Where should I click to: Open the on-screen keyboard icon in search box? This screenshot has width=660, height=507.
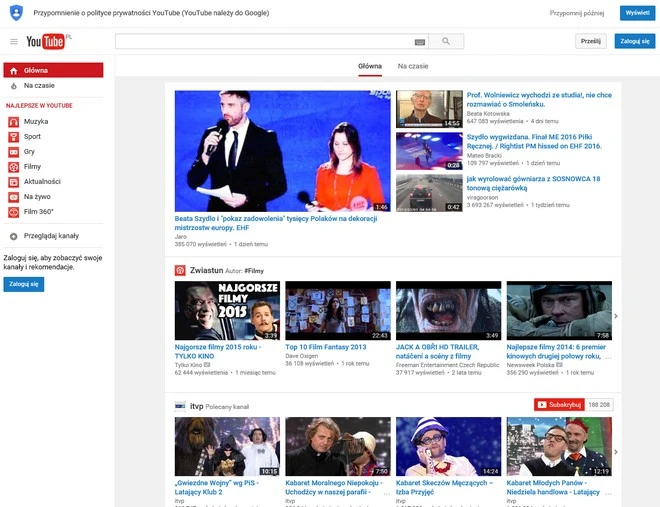pos(419,42)
